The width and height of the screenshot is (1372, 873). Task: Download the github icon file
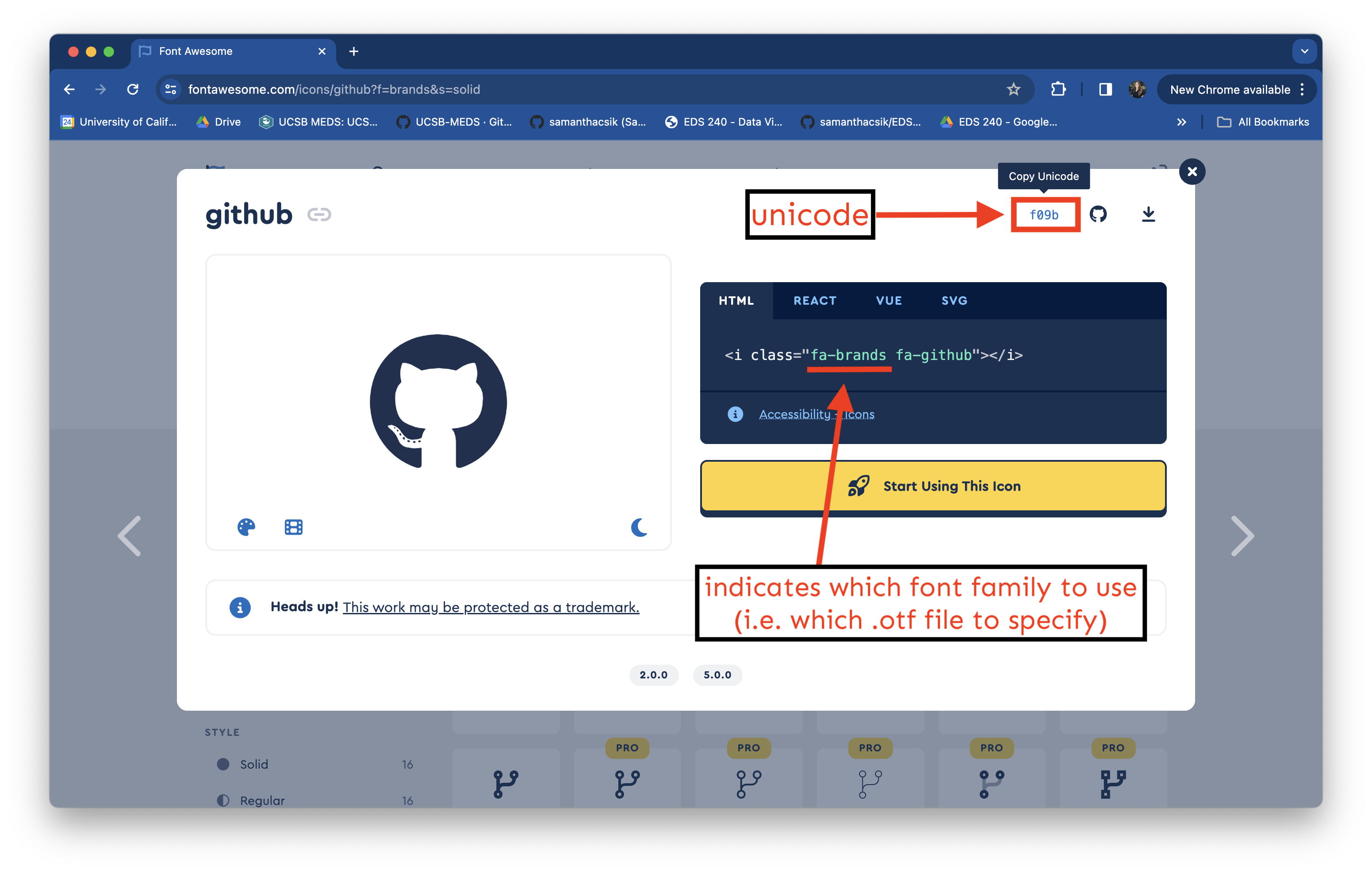point(1148,214)
